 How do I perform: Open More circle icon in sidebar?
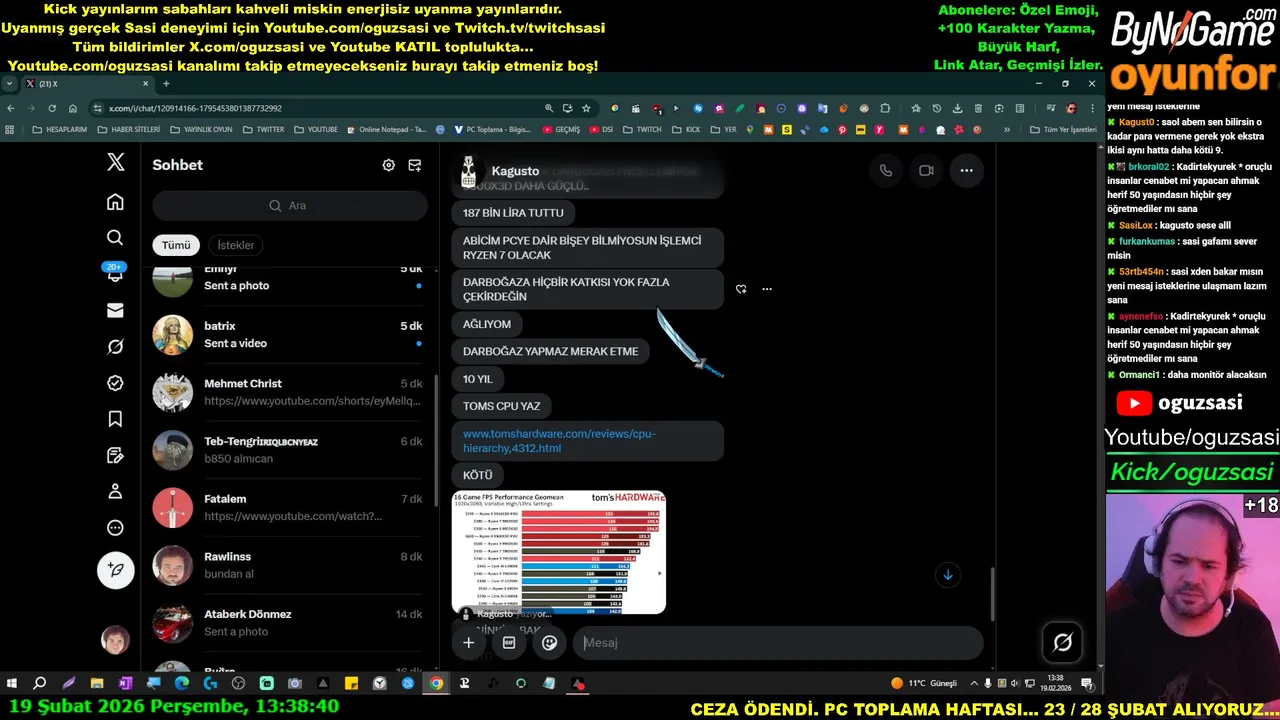115,528
